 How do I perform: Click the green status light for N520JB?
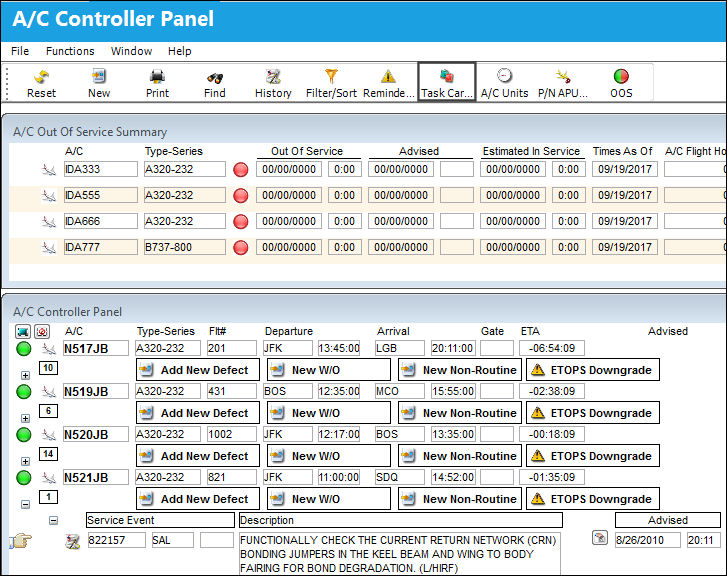(24, 435)
